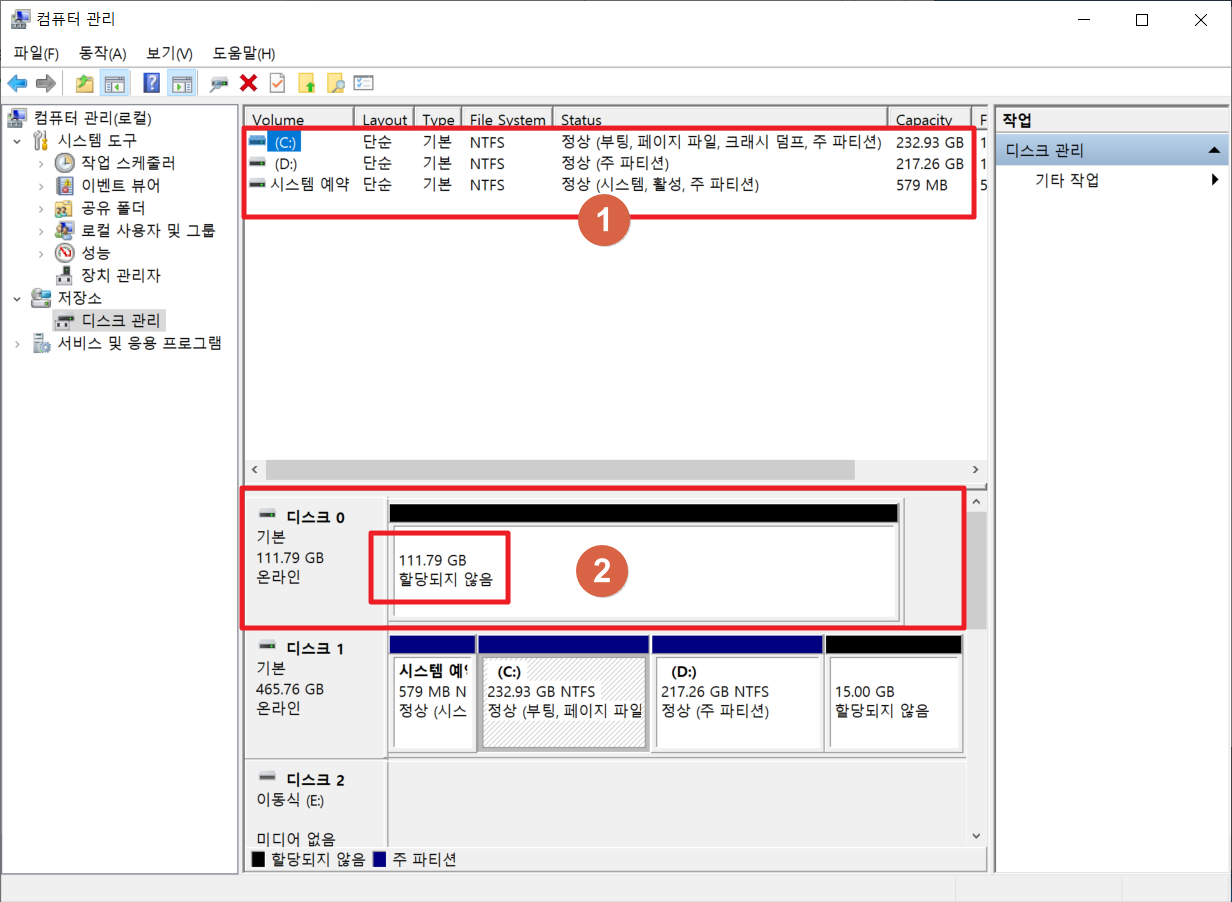Click the yellow folder with green arrow icon
1232x902 pixels.
[306, 83]
